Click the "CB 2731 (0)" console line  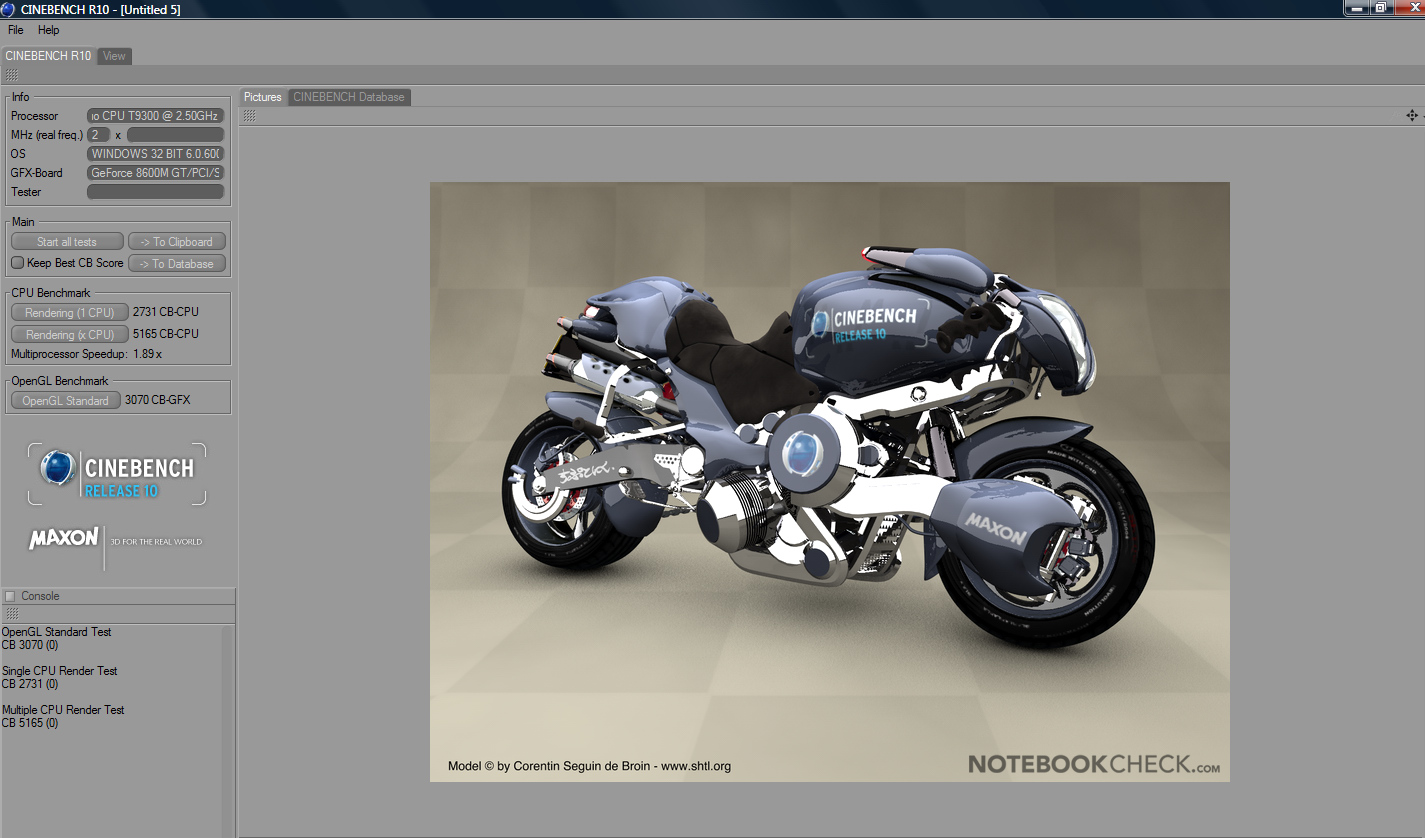point(30,684)
